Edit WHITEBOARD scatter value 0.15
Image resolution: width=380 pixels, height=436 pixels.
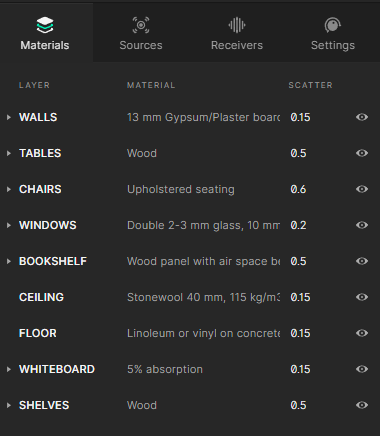tap(300, 369)
